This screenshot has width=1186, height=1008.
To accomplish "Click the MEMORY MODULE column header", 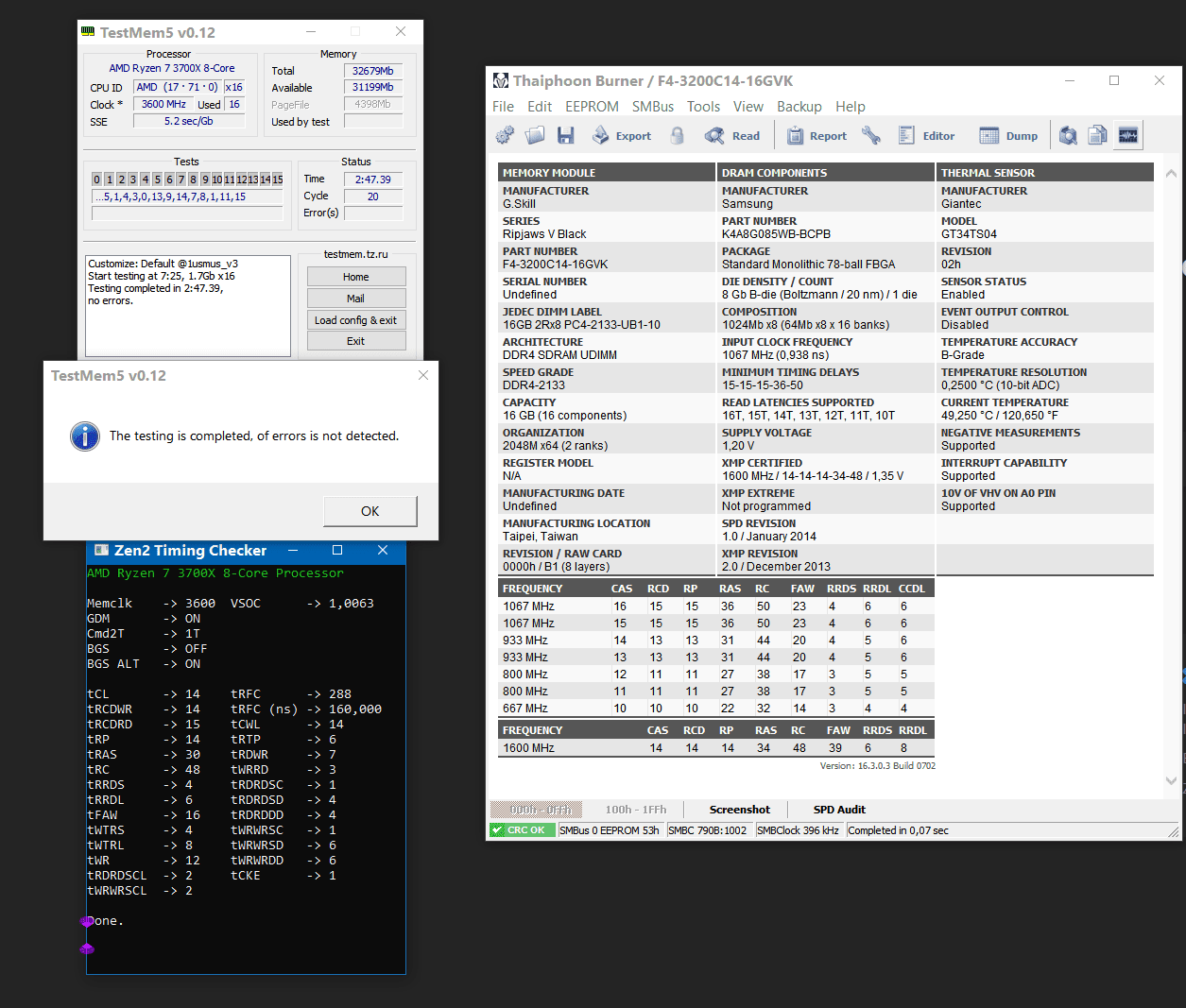I will pos(606,172).
